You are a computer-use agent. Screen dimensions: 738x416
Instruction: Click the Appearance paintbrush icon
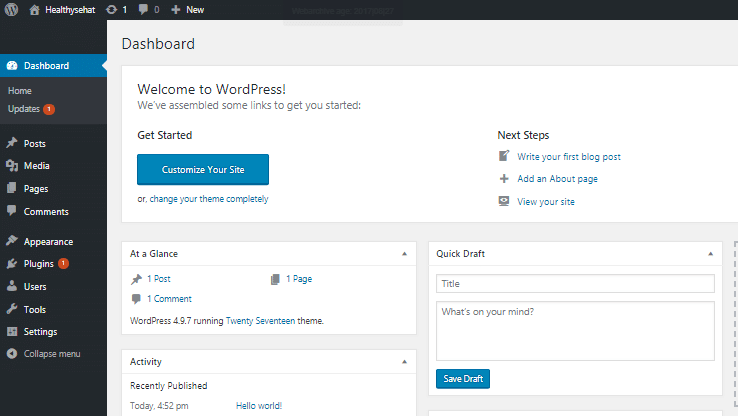click(x=12, y=241)
